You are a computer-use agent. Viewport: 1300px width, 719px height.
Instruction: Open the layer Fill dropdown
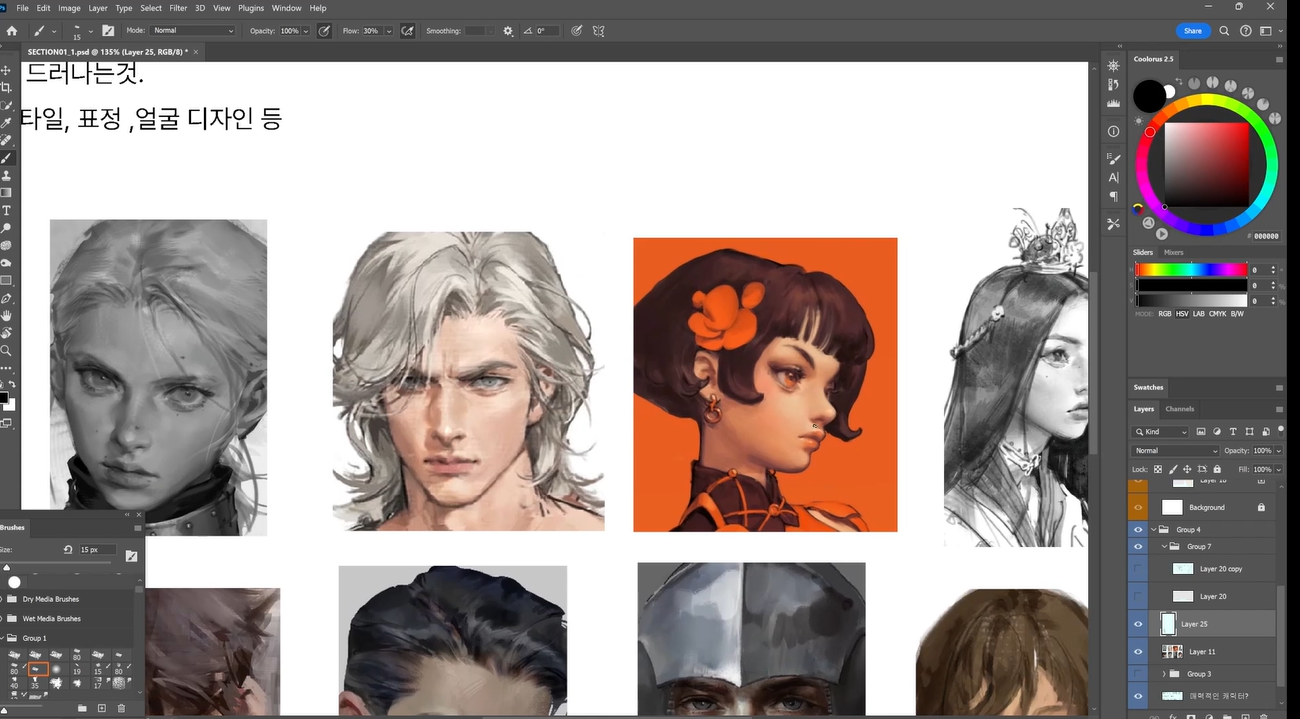click(x=1277, y=469)
